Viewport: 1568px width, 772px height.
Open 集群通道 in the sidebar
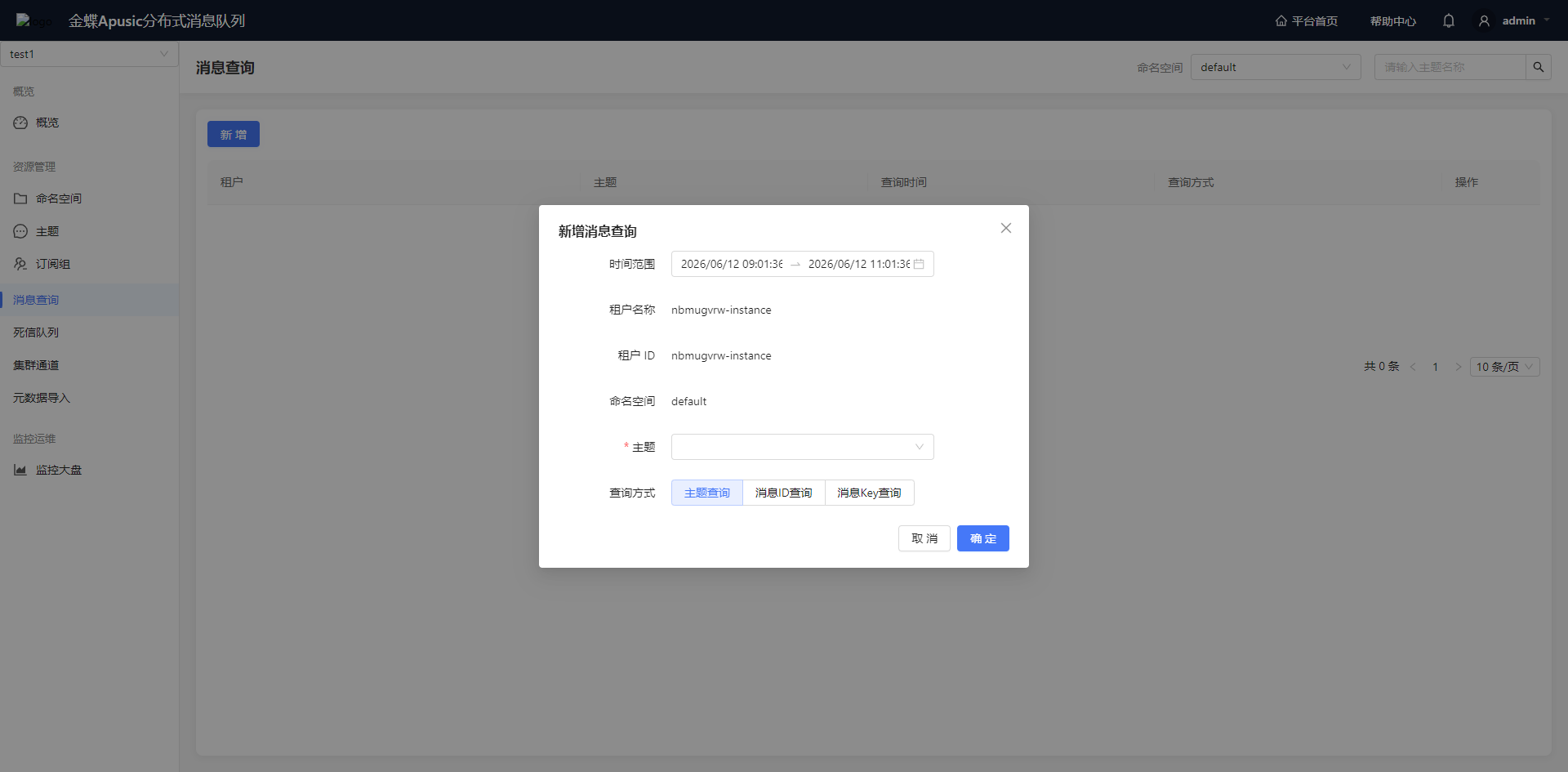tap(89, 365)
